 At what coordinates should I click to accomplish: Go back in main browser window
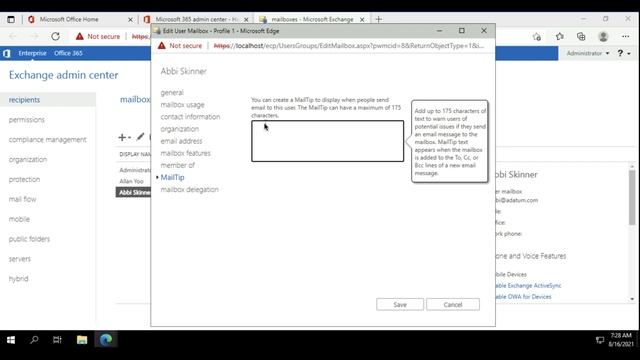coord(13,36)
